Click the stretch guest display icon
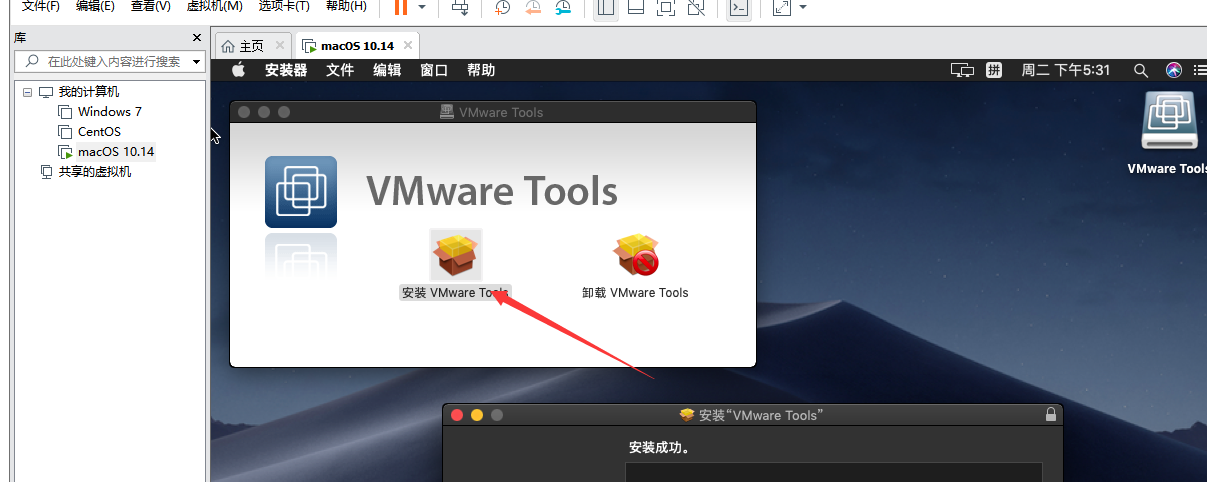 coord(782,7)
